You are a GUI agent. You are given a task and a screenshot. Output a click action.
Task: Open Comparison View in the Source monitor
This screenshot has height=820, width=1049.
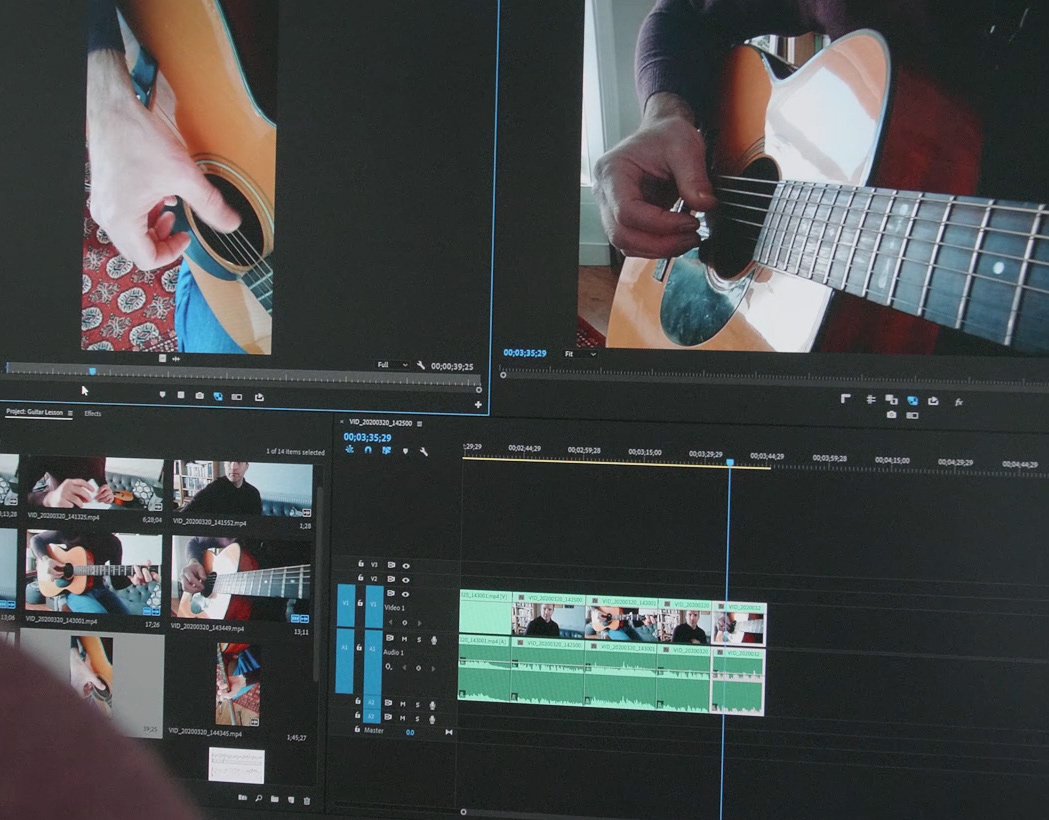(237, 397)
